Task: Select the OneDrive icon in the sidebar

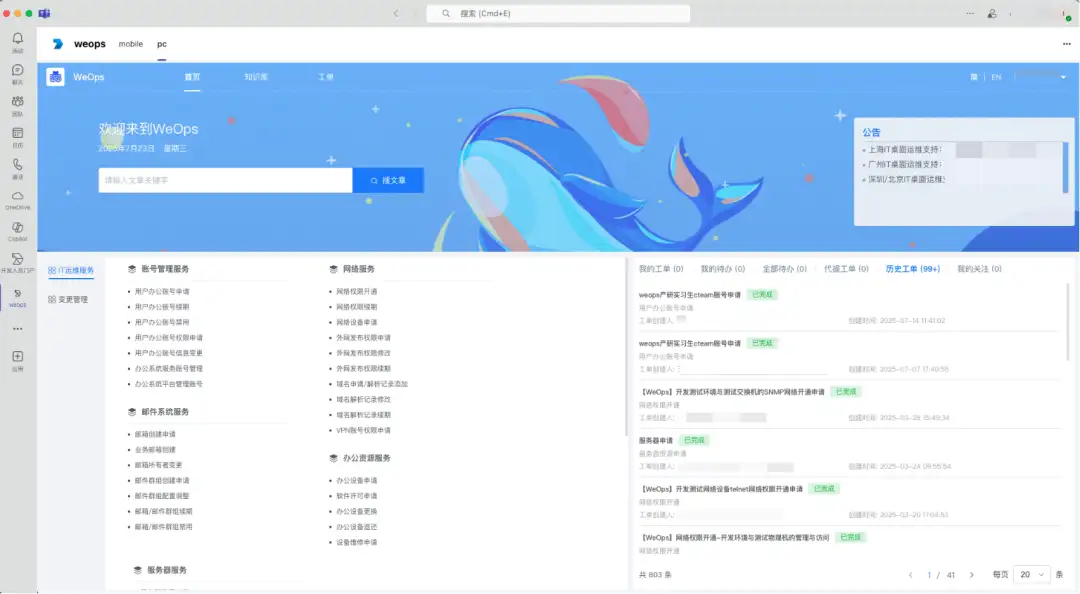Action: (16, 196)
